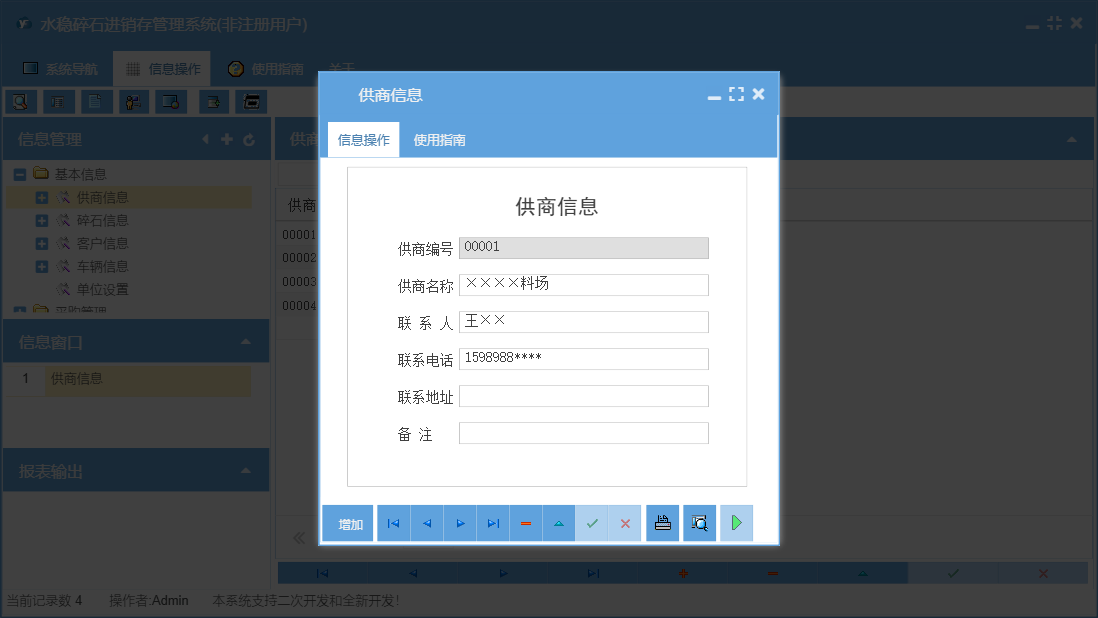
Task: Click the blank document toolbar icon
Action: pos(95,101)
